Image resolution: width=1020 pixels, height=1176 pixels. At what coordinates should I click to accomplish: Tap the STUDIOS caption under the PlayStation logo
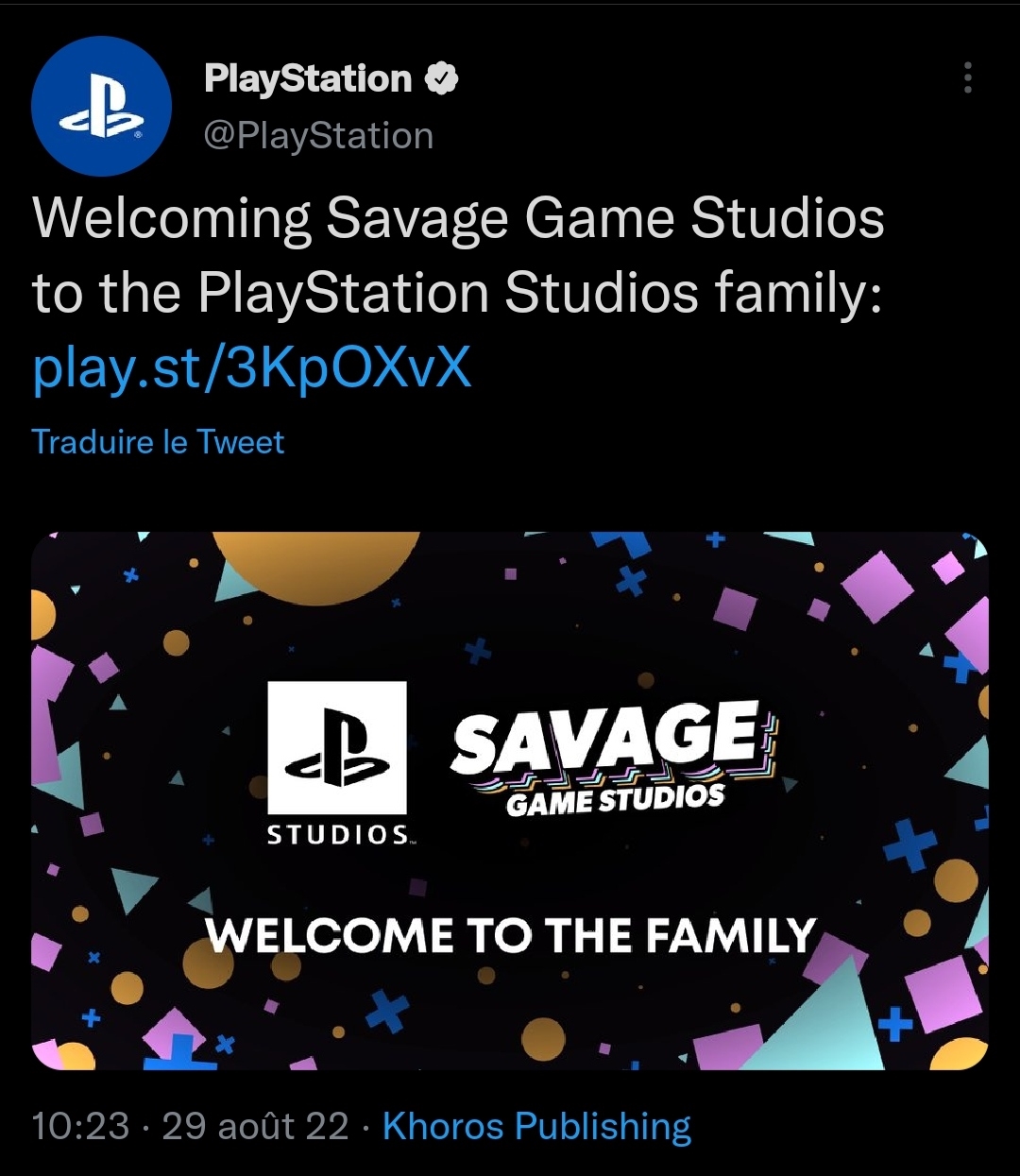338,835
